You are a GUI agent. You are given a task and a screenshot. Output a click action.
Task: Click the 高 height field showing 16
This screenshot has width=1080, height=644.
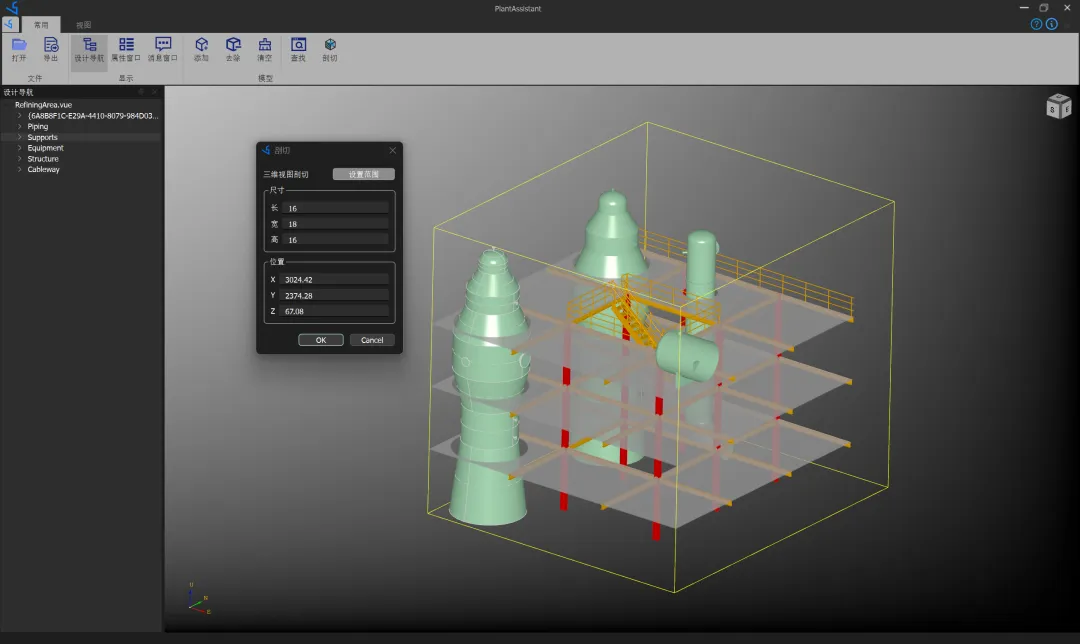(x=335, y=240)
